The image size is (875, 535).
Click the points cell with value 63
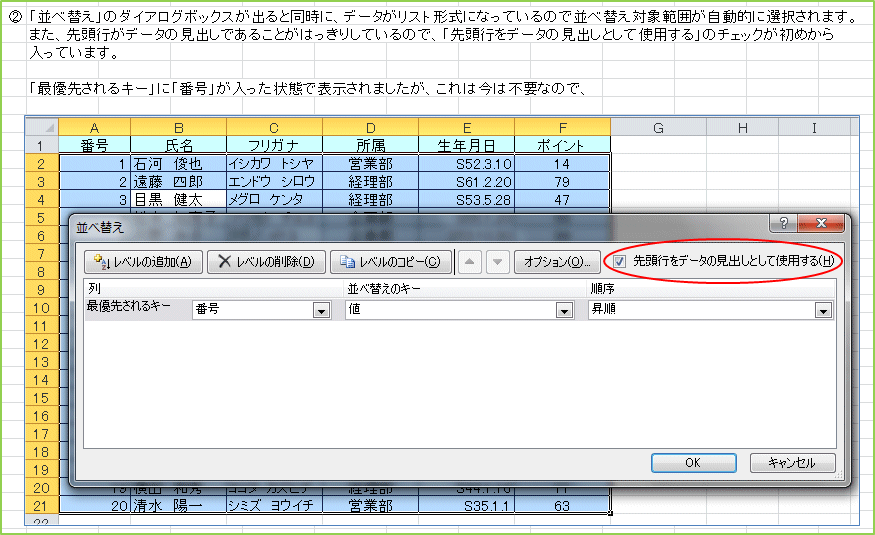tap(562, 505)
